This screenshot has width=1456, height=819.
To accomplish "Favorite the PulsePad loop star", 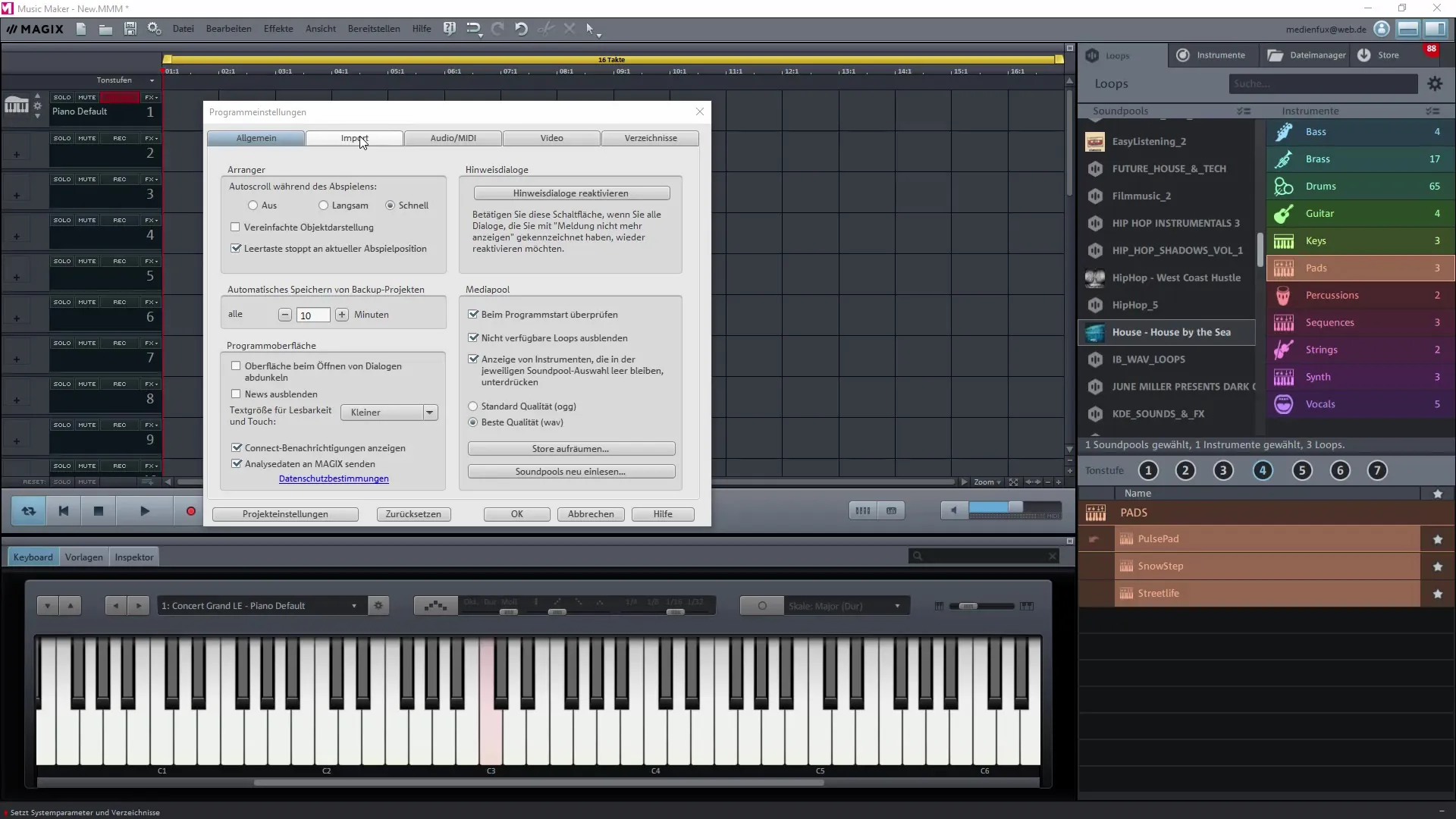I will pos(1438,539).
